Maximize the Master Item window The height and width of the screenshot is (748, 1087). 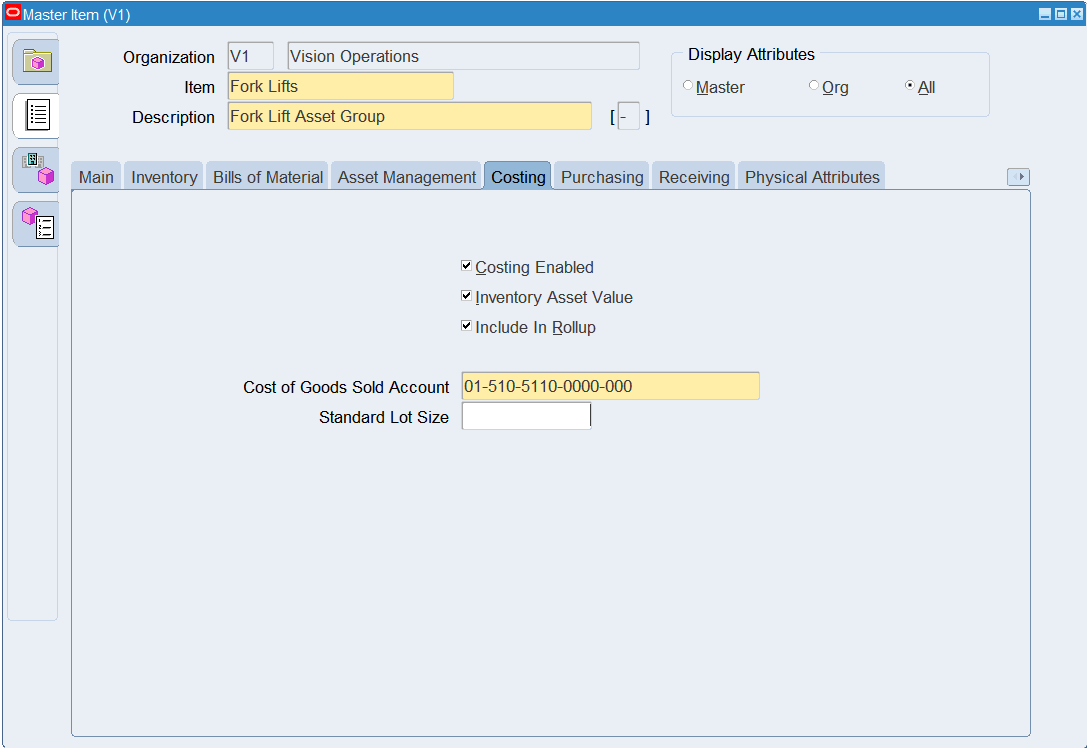pos(1061,14)
